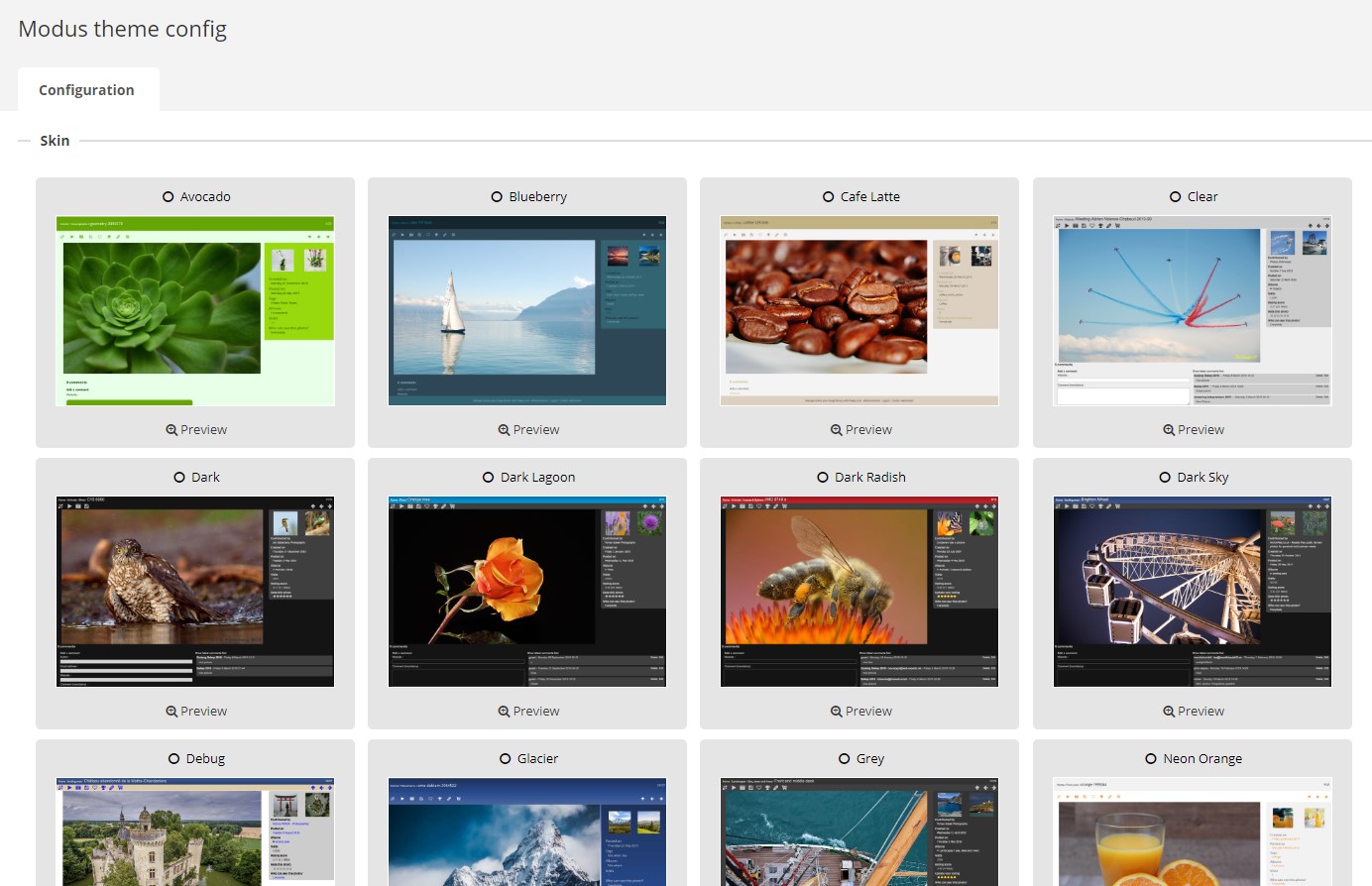The height and width of the screenshot is (886, 1372).
Task: Open the Dark Sky Preview link
Action: click(1194, 712)
